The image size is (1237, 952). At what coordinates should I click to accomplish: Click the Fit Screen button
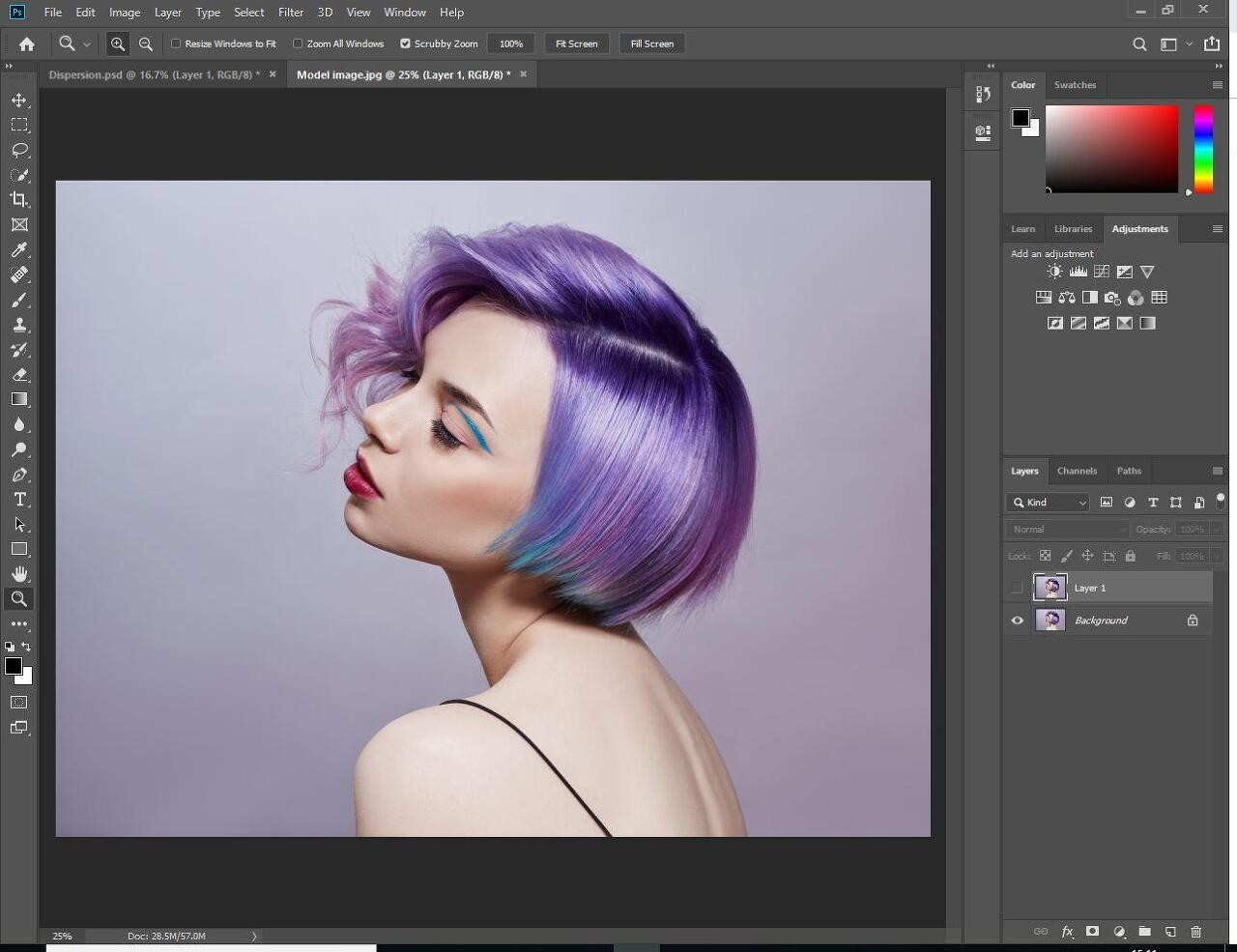576,43
